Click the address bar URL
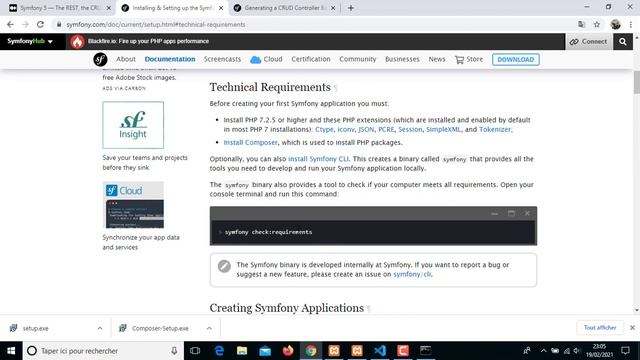 156,24
